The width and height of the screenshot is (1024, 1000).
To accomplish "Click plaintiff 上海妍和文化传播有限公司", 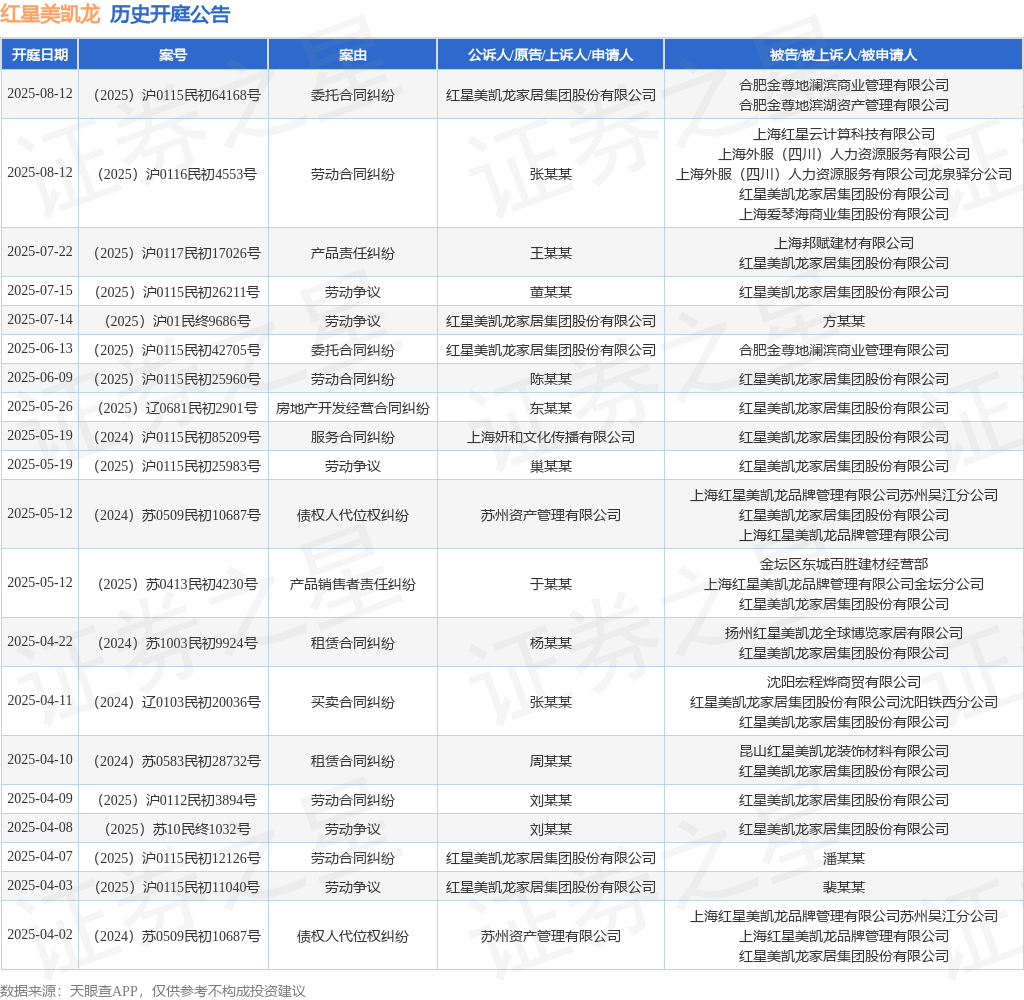I will point(551,438).
